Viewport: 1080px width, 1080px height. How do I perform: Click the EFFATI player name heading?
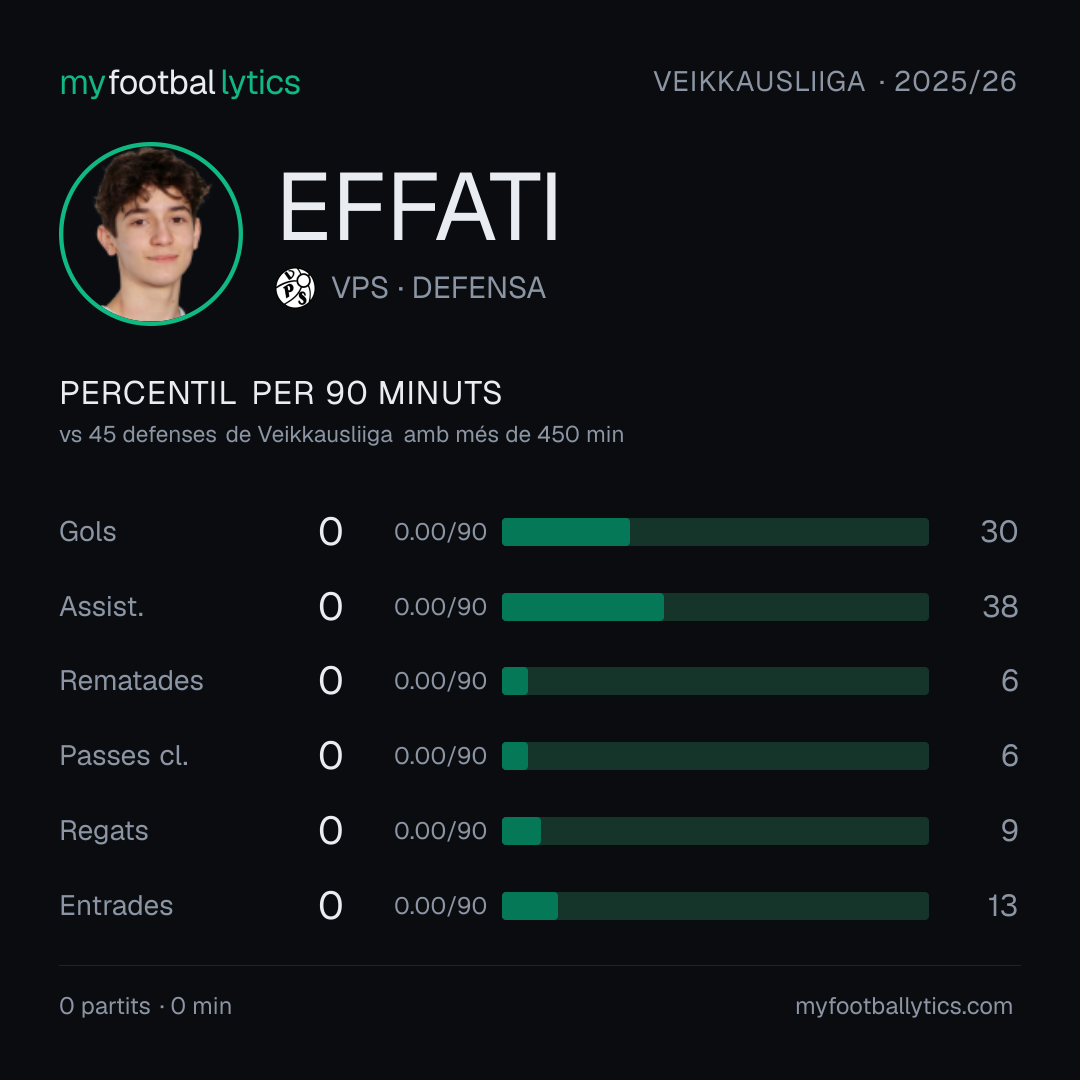pyautogui.click(x=419, y=207)
